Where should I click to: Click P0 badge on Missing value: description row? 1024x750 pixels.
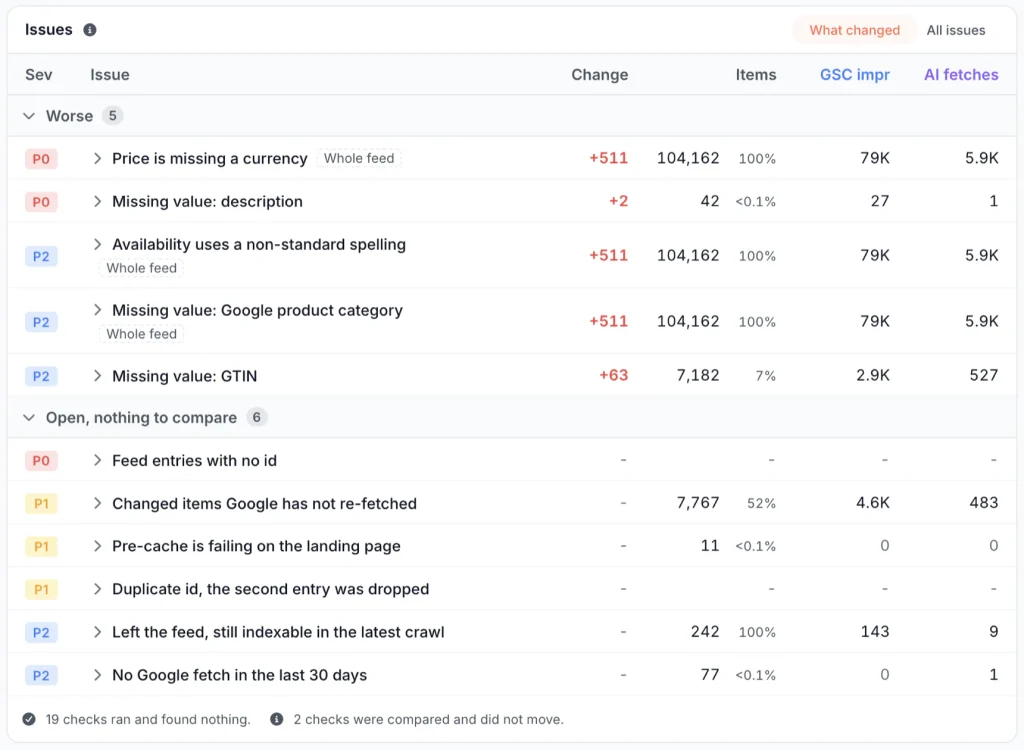pos(41,202)
